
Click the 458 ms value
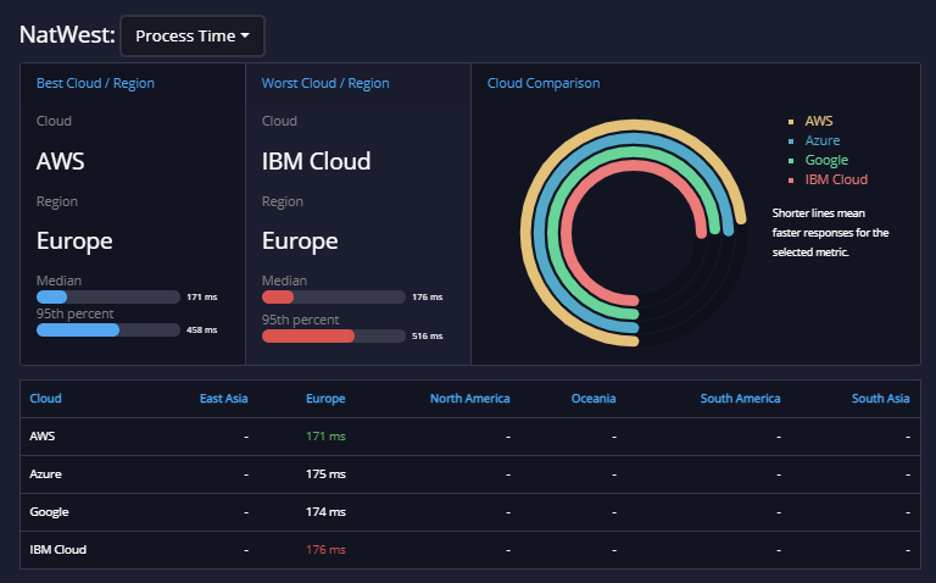click(202, 330)
